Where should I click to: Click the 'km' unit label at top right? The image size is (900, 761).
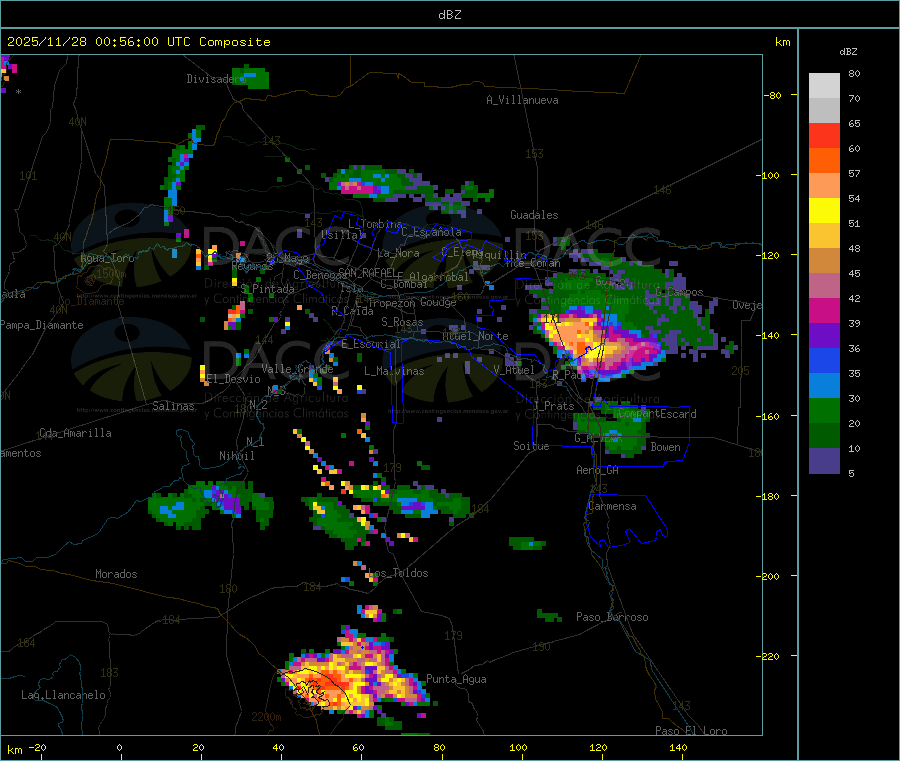point(782,42)
